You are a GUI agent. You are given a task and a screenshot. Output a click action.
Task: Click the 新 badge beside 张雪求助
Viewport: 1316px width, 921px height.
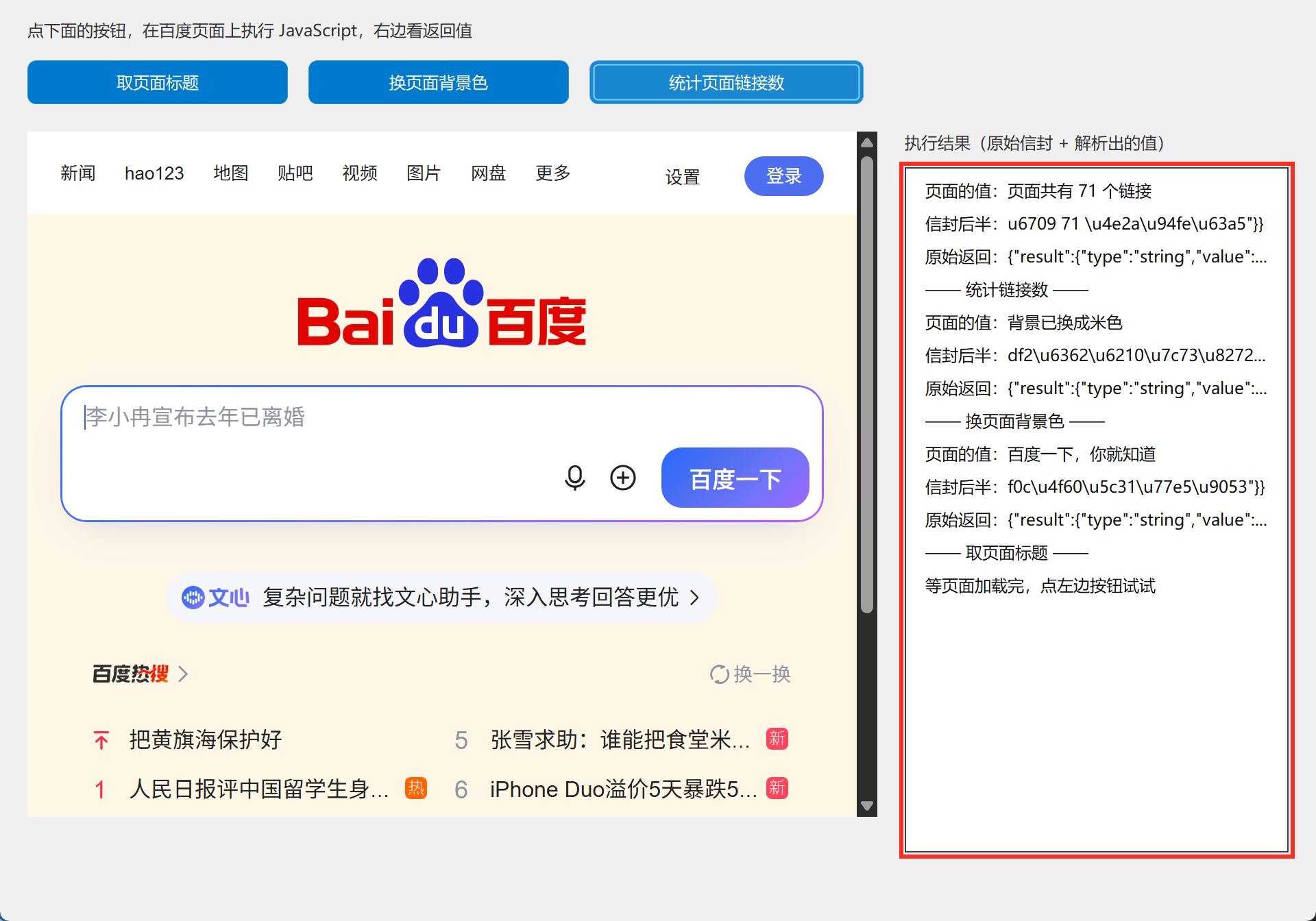[777, 739]
